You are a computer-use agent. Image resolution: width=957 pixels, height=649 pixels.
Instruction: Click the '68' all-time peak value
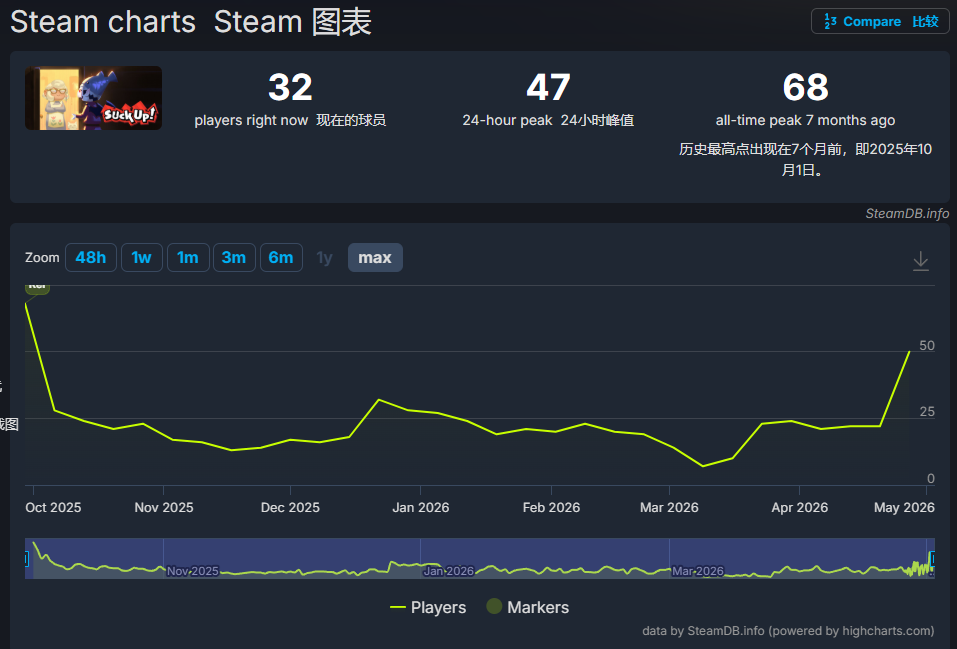tap(806, 87)
